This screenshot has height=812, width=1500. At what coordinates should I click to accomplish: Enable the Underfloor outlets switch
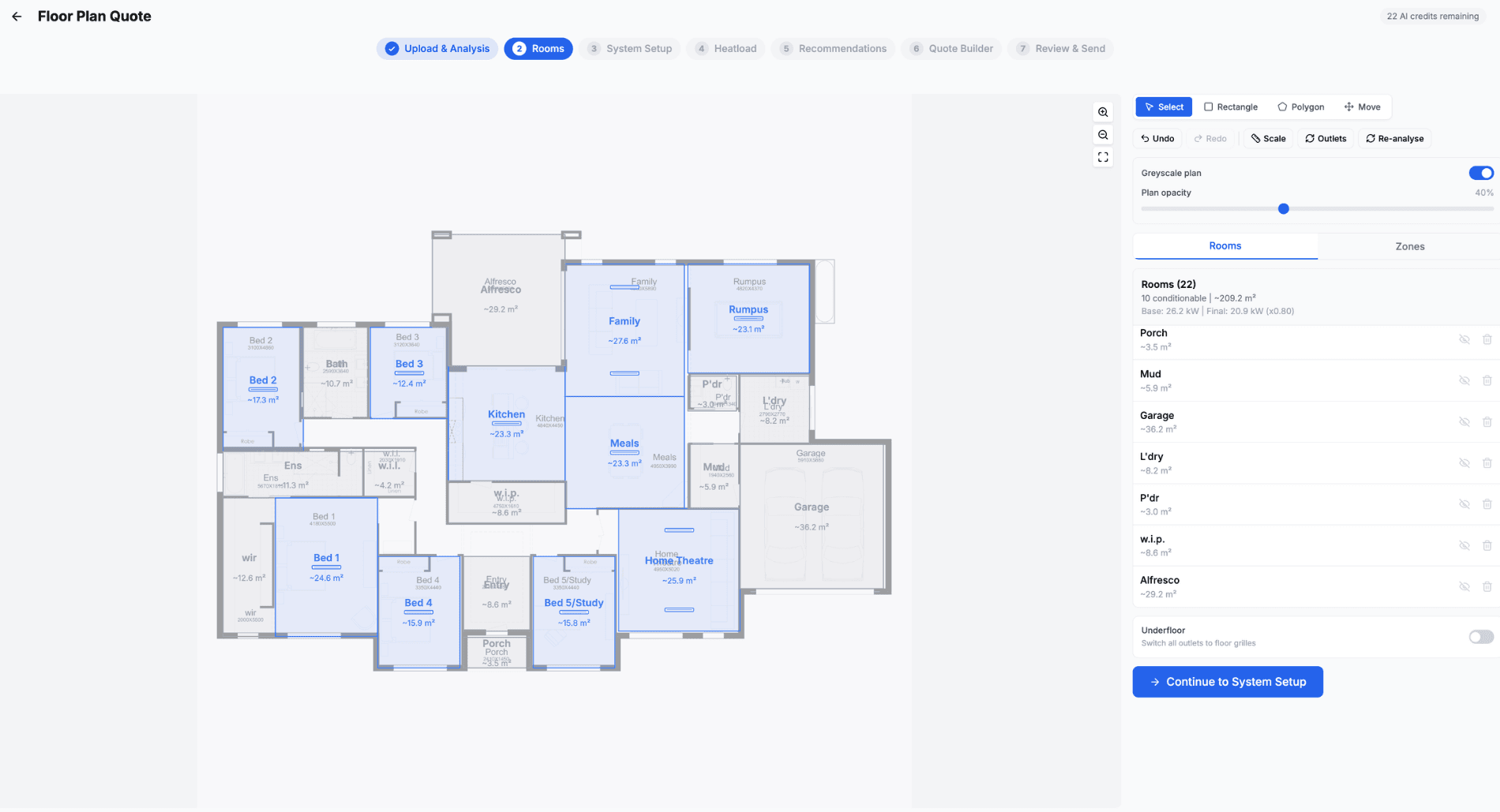(x=1479, y=637)
